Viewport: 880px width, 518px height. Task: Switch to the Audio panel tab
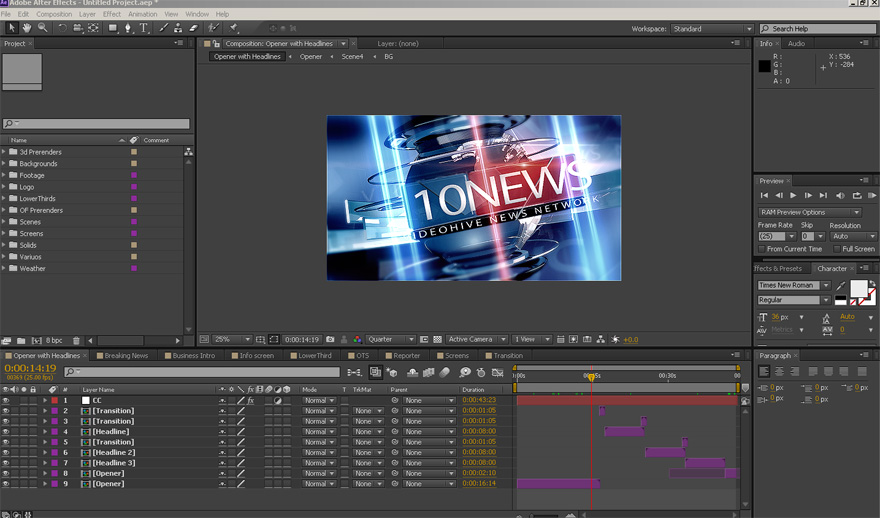click(x=796, y=43)
